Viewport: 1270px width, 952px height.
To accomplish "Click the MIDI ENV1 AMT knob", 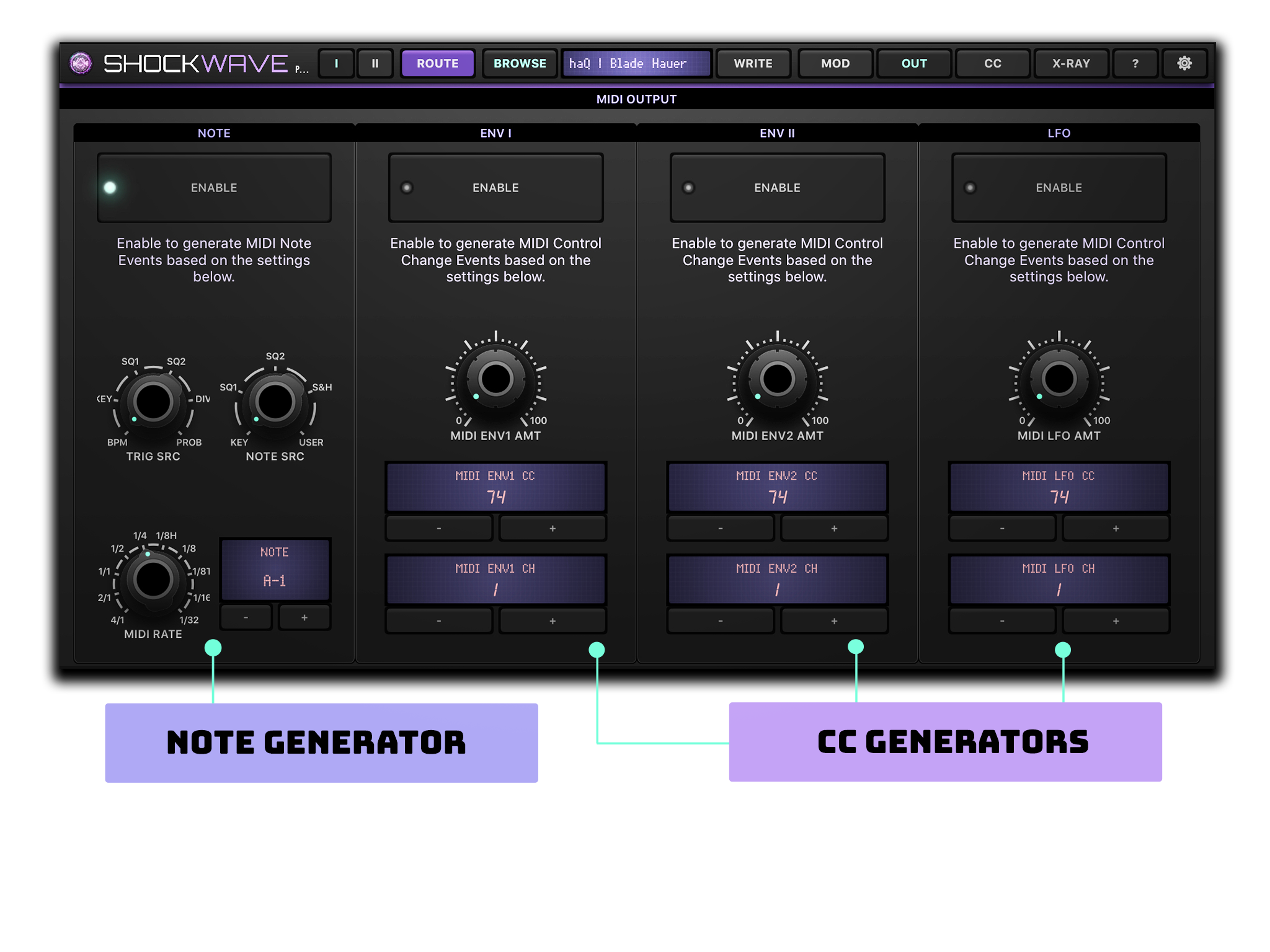I will coord(495,379).
